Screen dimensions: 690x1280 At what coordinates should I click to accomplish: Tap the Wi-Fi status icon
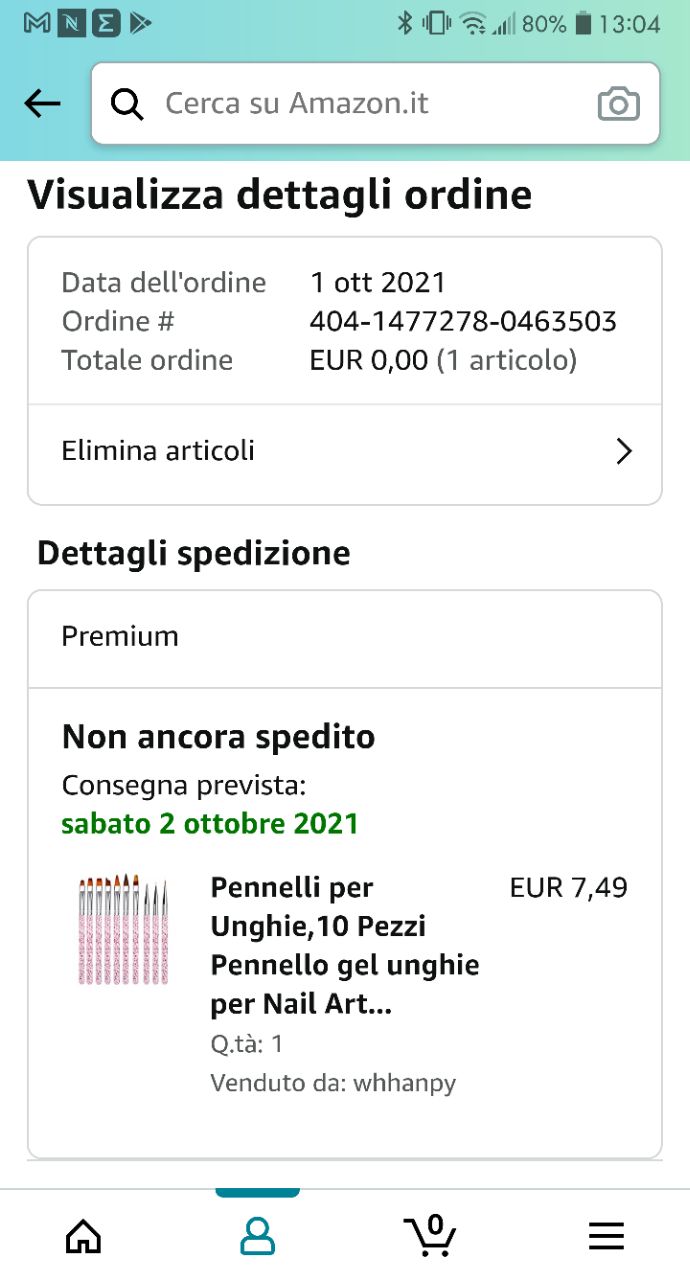click(473, 23)
